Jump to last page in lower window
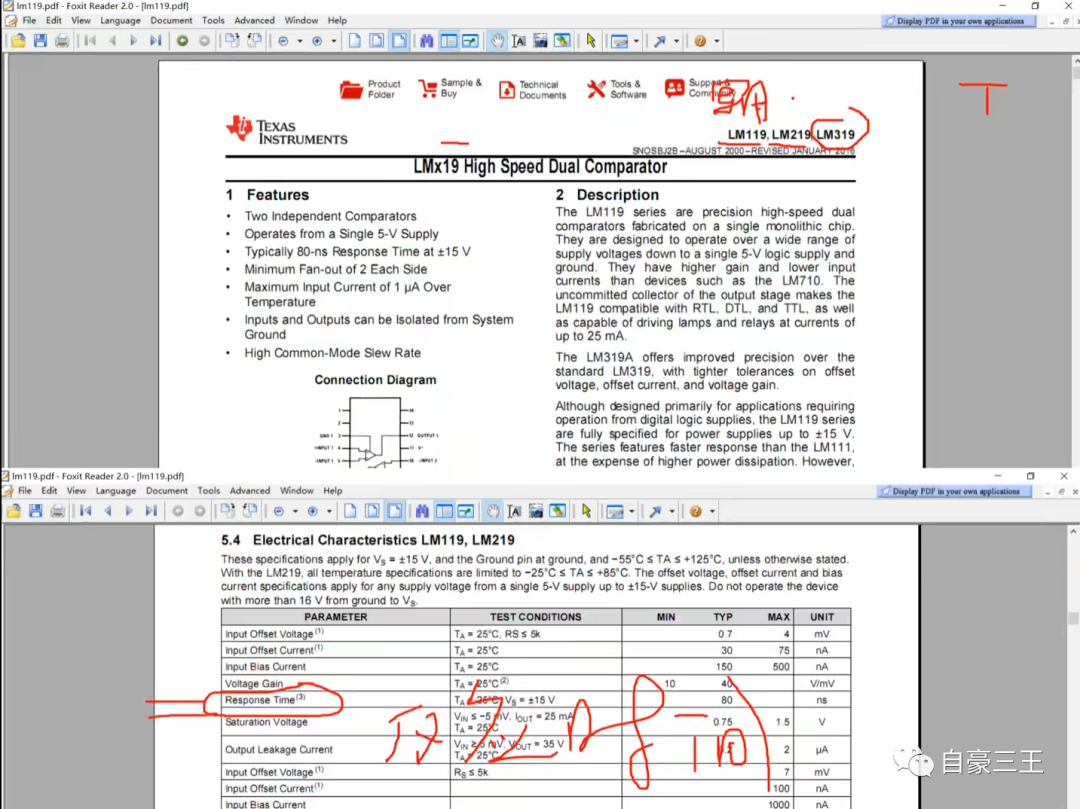Screen dimensions: 1080x809 pyautogui.click(x=151, y=512)
